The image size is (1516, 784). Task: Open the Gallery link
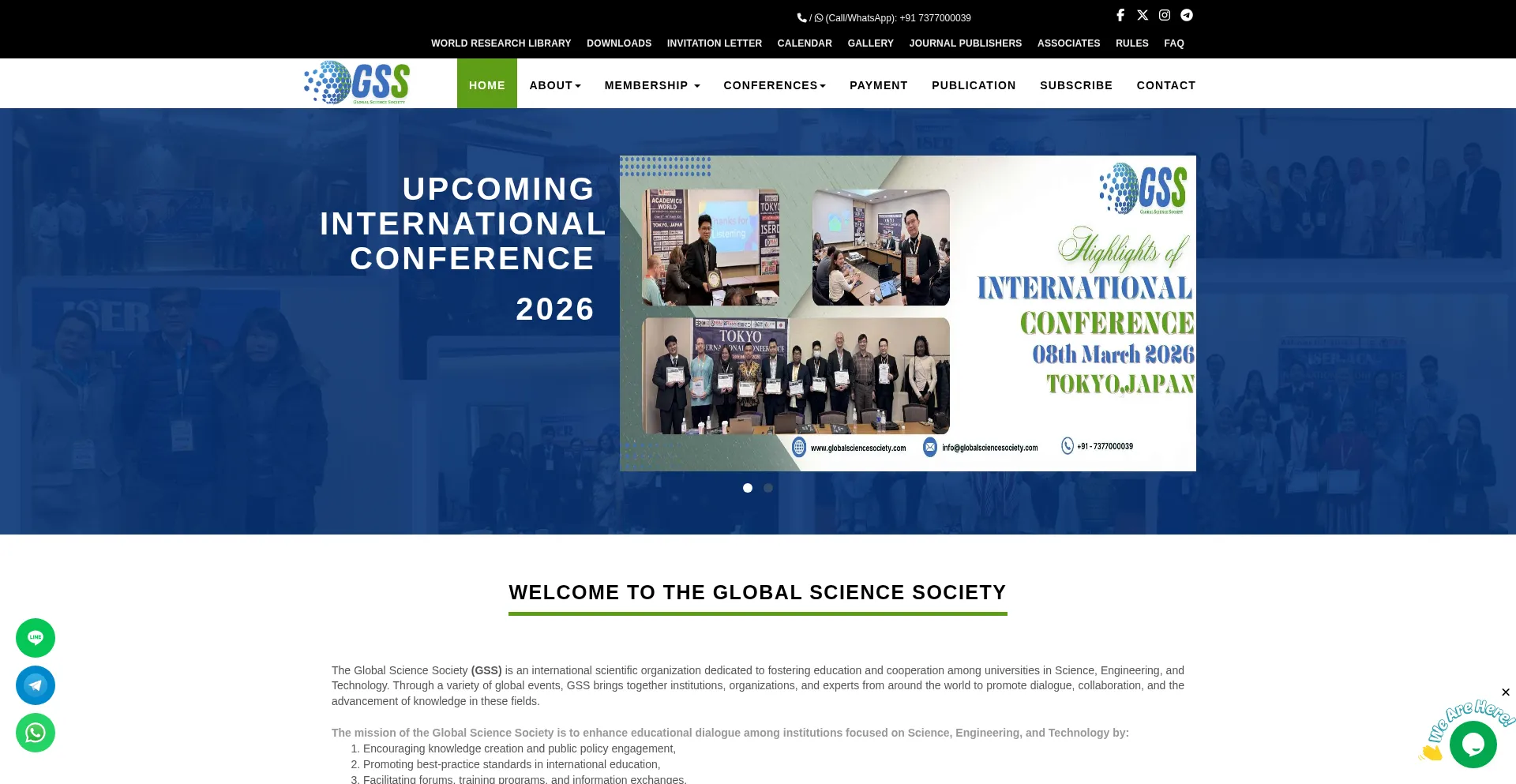(871, 43)
